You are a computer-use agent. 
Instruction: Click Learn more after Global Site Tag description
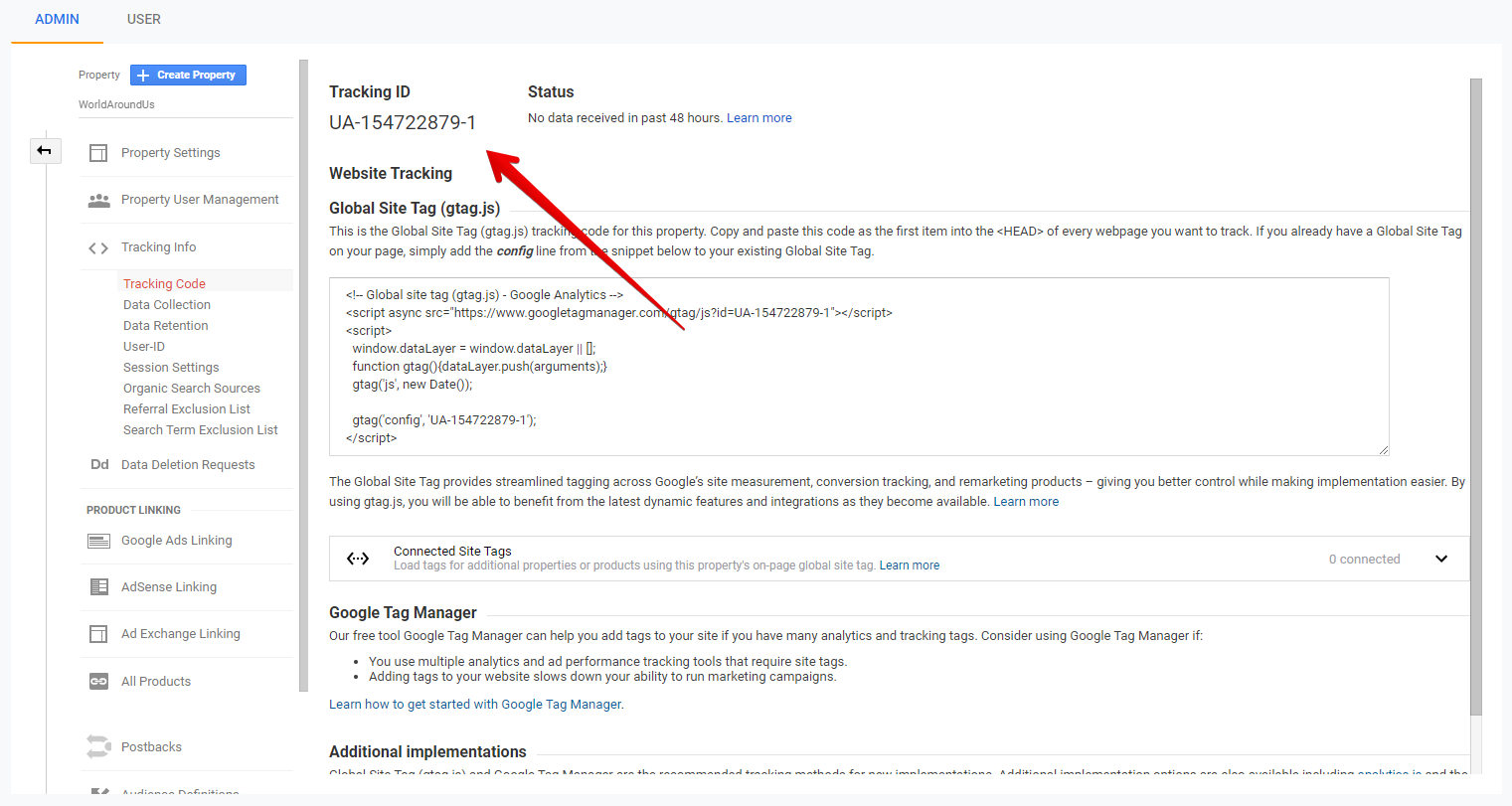coord(1026,502)
